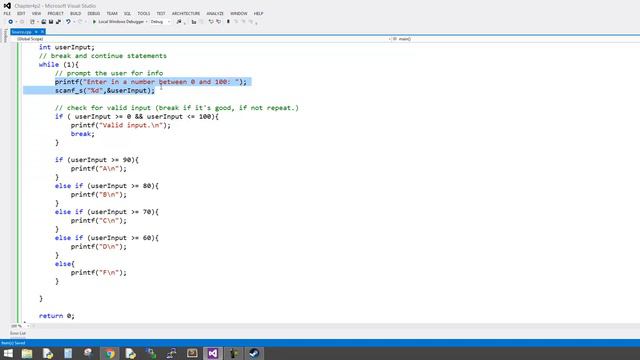Open the FILE menu

7,13
